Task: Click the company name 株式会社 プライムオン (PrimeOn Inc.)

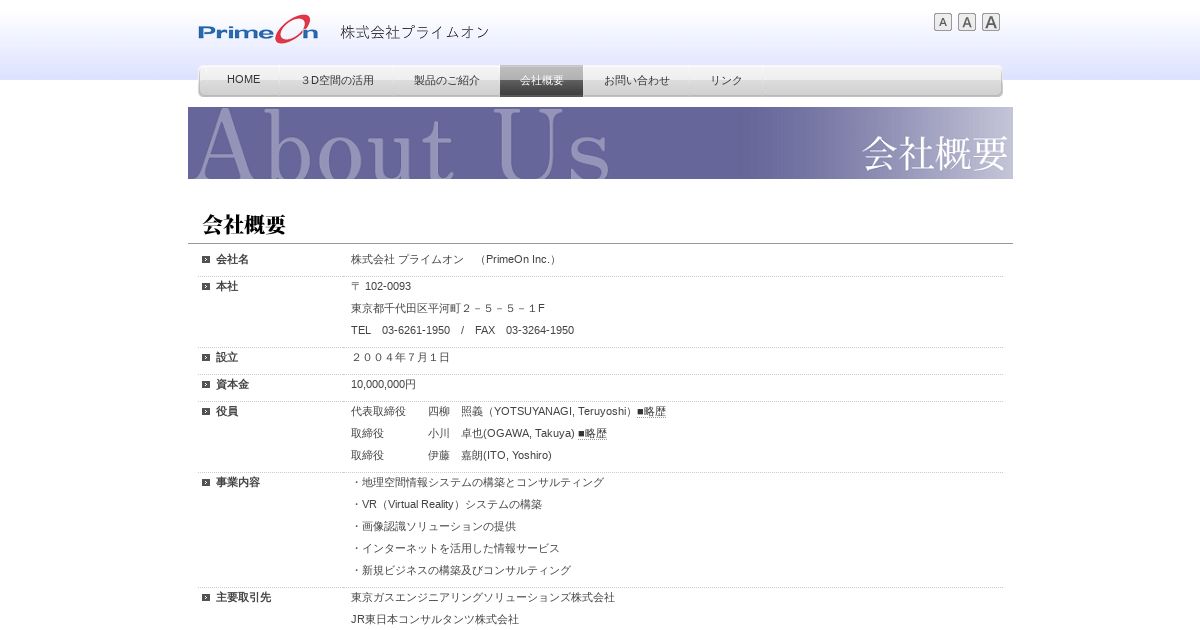Action: click(x=455, y=259)
